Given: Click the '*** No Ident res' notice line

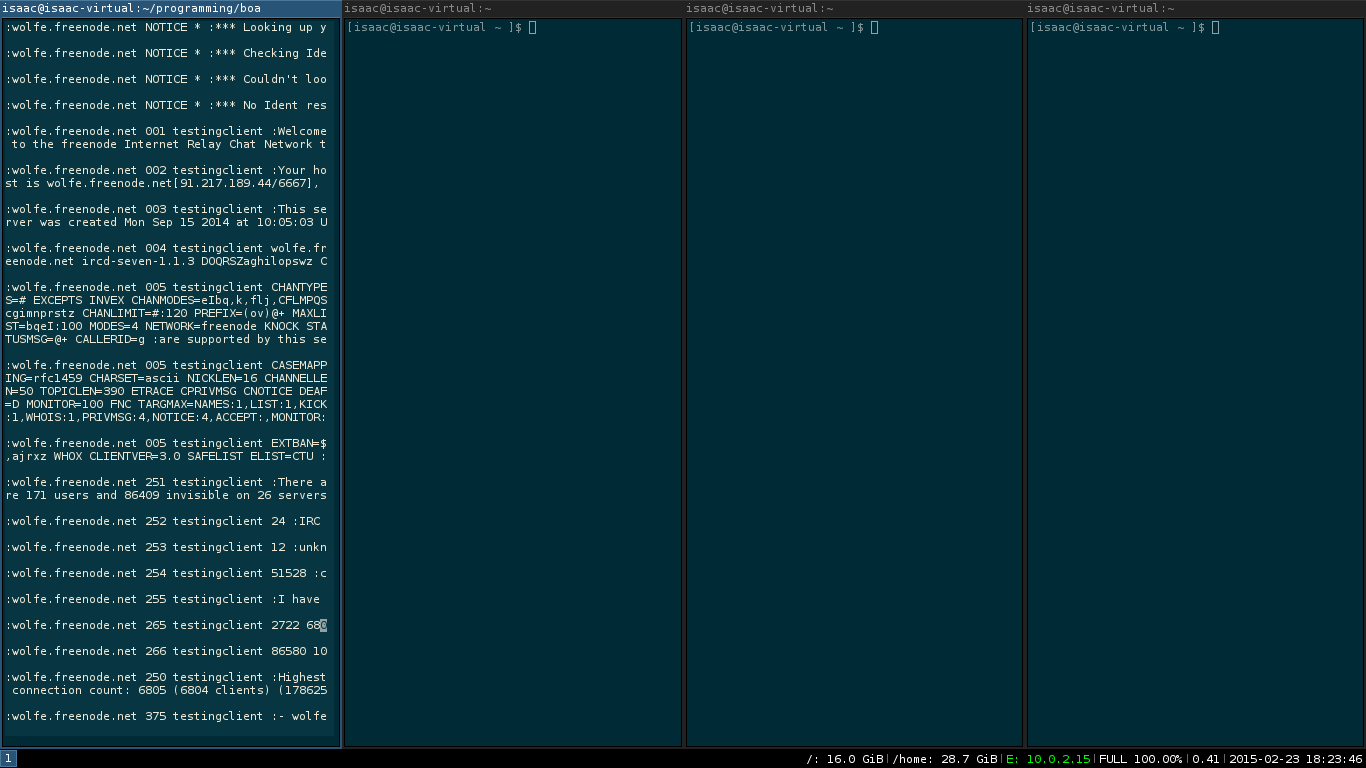Looking at the screenshot, I should point(166,105).
